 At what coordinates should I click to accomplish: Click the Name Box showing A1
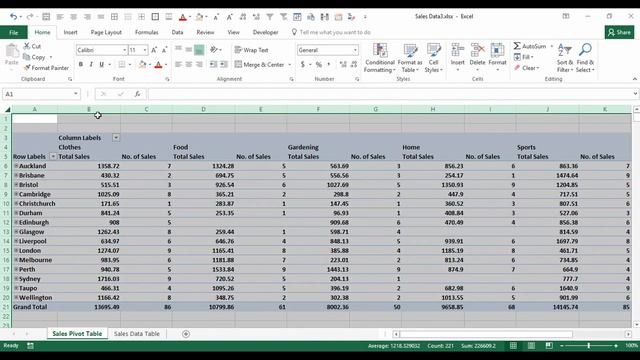point(41,94)
